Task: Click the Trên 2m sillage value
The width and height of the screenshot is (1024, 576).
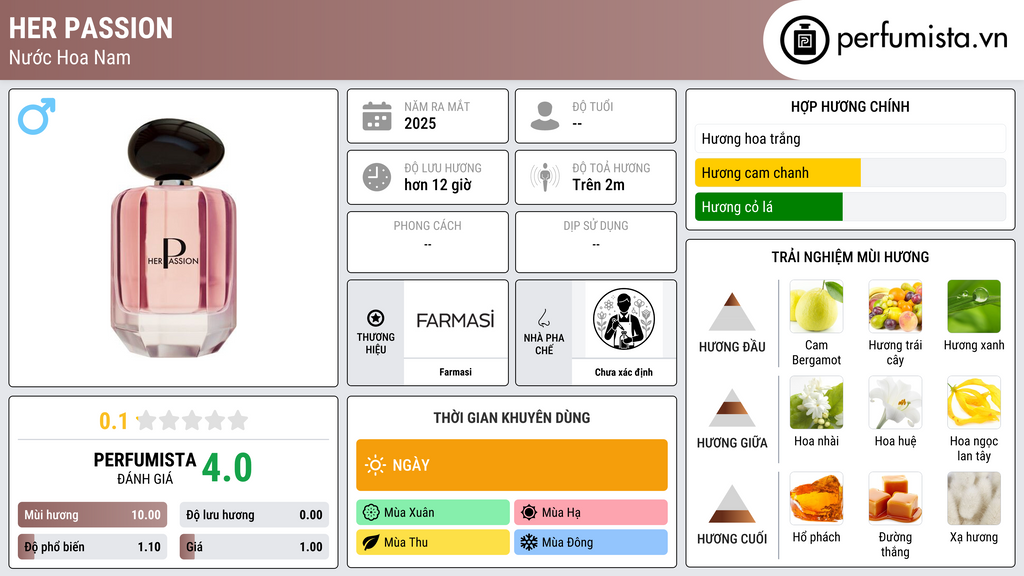Action: pos(598,185)
